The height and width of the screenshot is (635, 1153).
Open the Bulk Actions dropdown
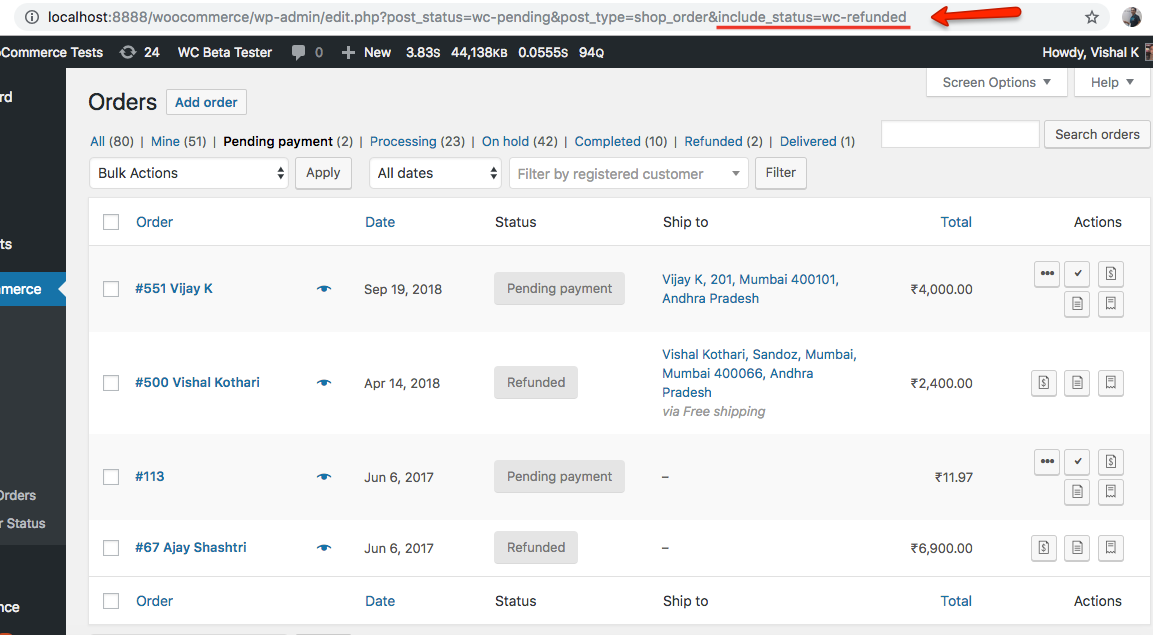tap(189, 173)
